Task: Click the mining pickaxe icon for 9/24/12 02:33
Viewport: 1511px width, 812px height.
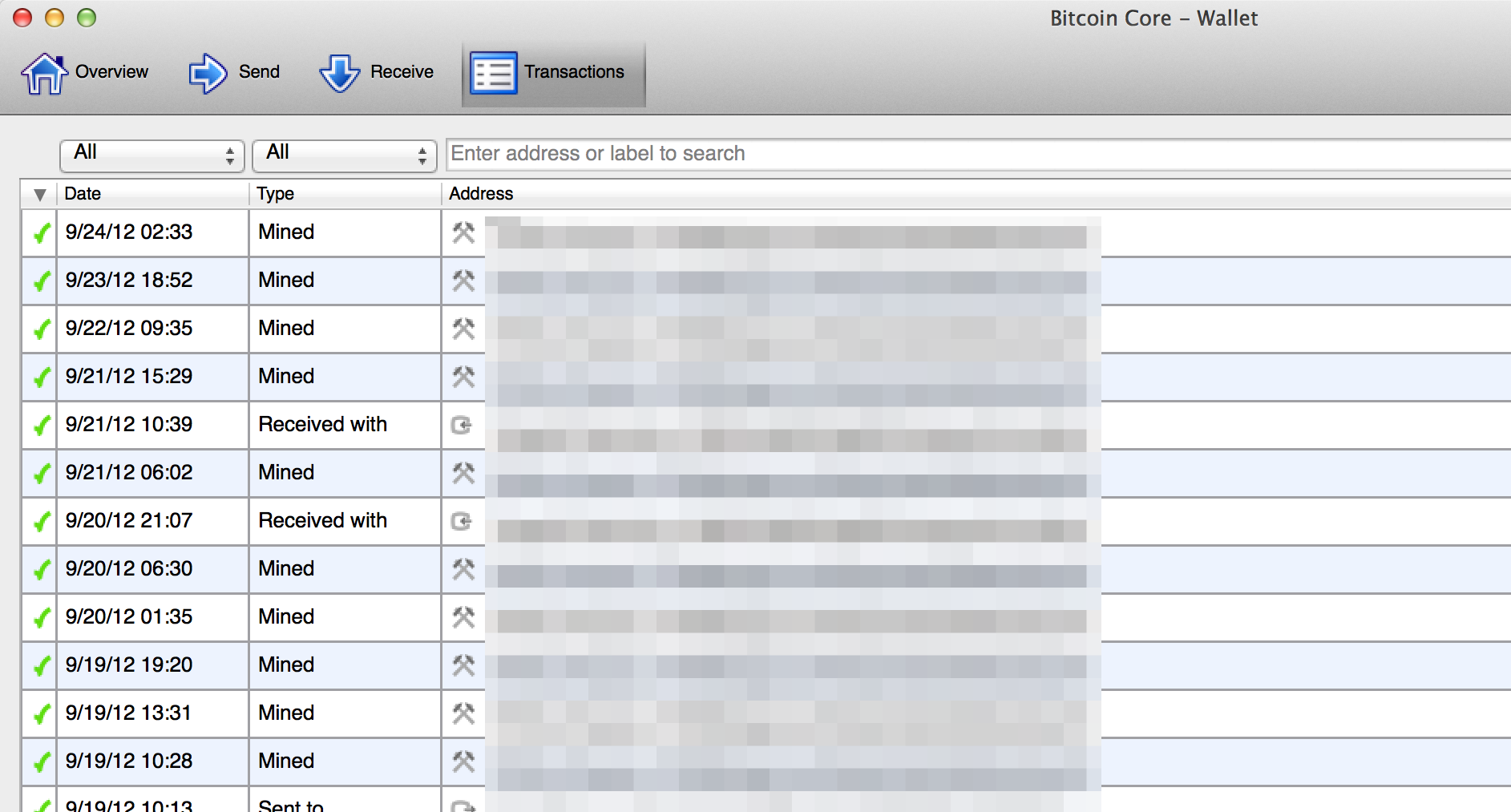Action: pos(463,232)
